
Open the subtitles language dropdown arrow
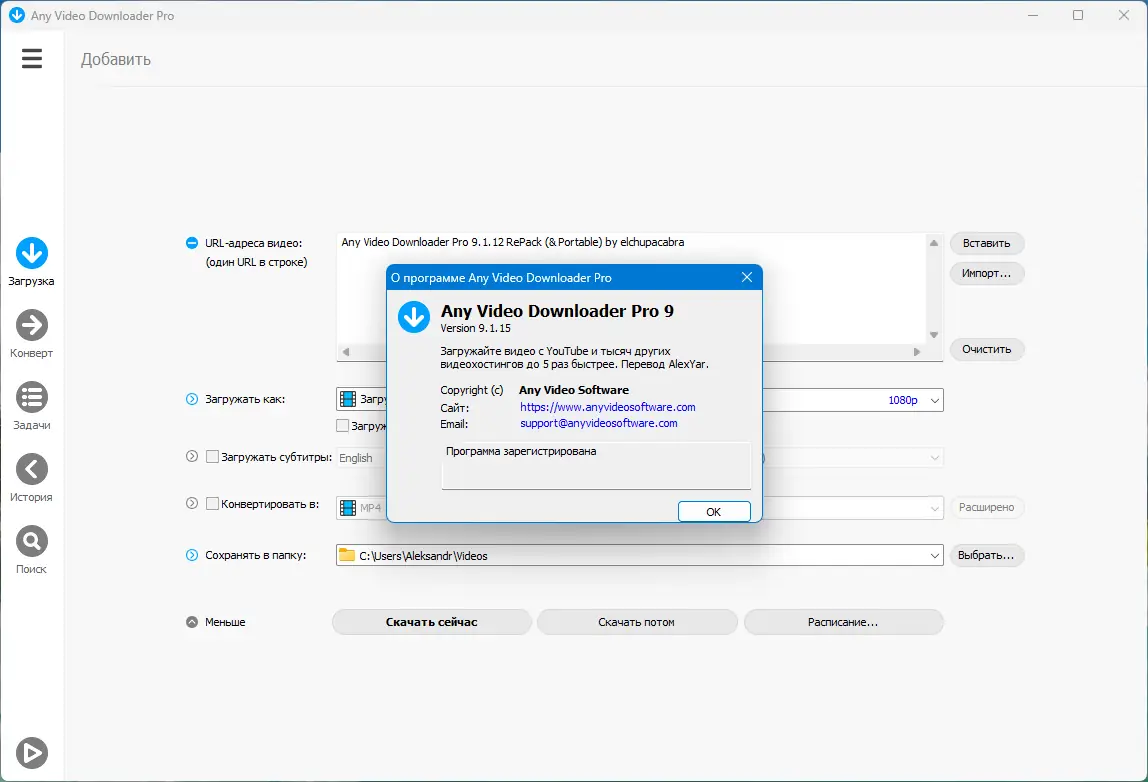pyautogui.click(x=934, y=458)
